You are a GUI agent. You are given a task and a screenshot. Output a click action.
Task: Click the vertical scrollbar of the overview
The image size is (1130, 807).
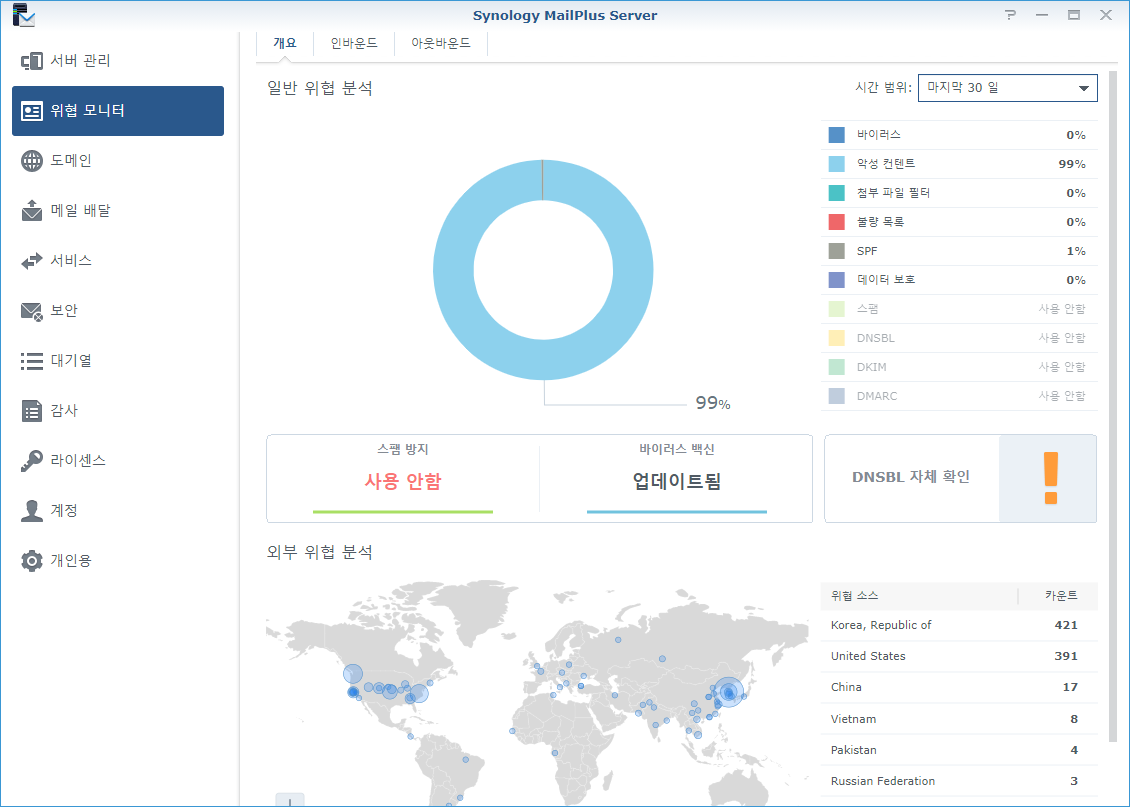(1113, 407)
